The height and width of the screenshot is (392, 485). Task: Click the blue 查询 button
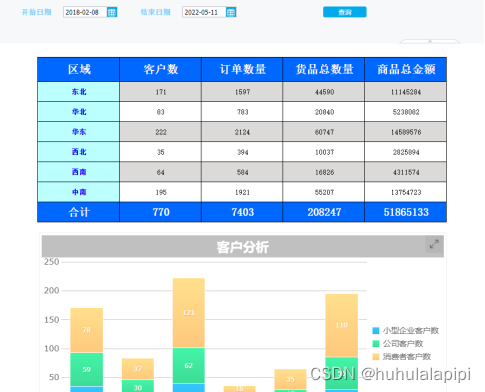click(345, 12)
